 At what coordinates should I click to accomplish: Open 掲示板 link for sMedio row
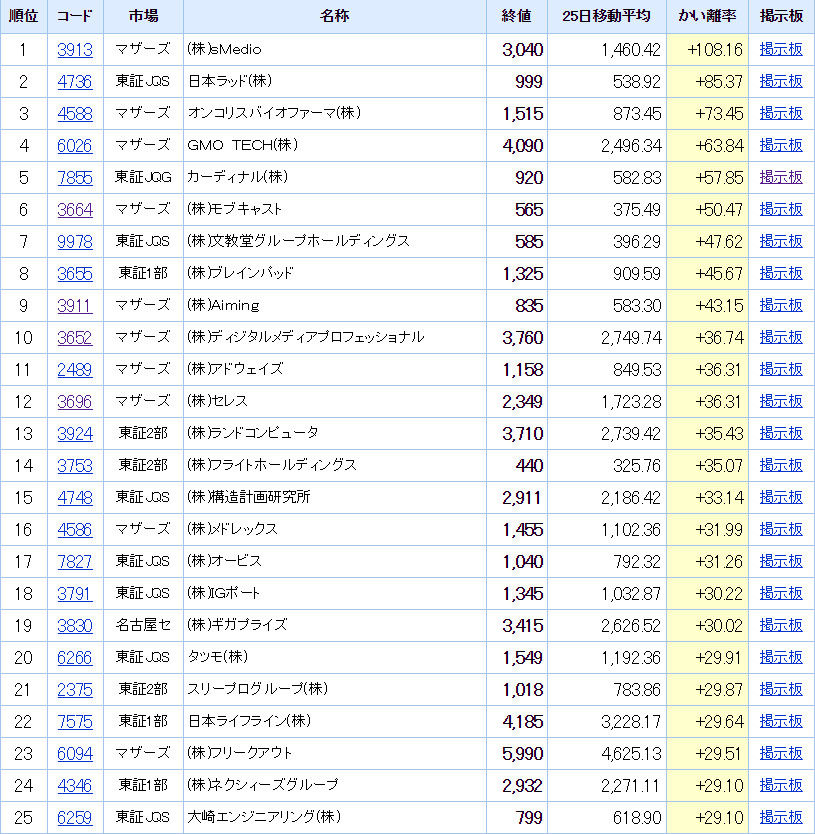coord(781,49)
